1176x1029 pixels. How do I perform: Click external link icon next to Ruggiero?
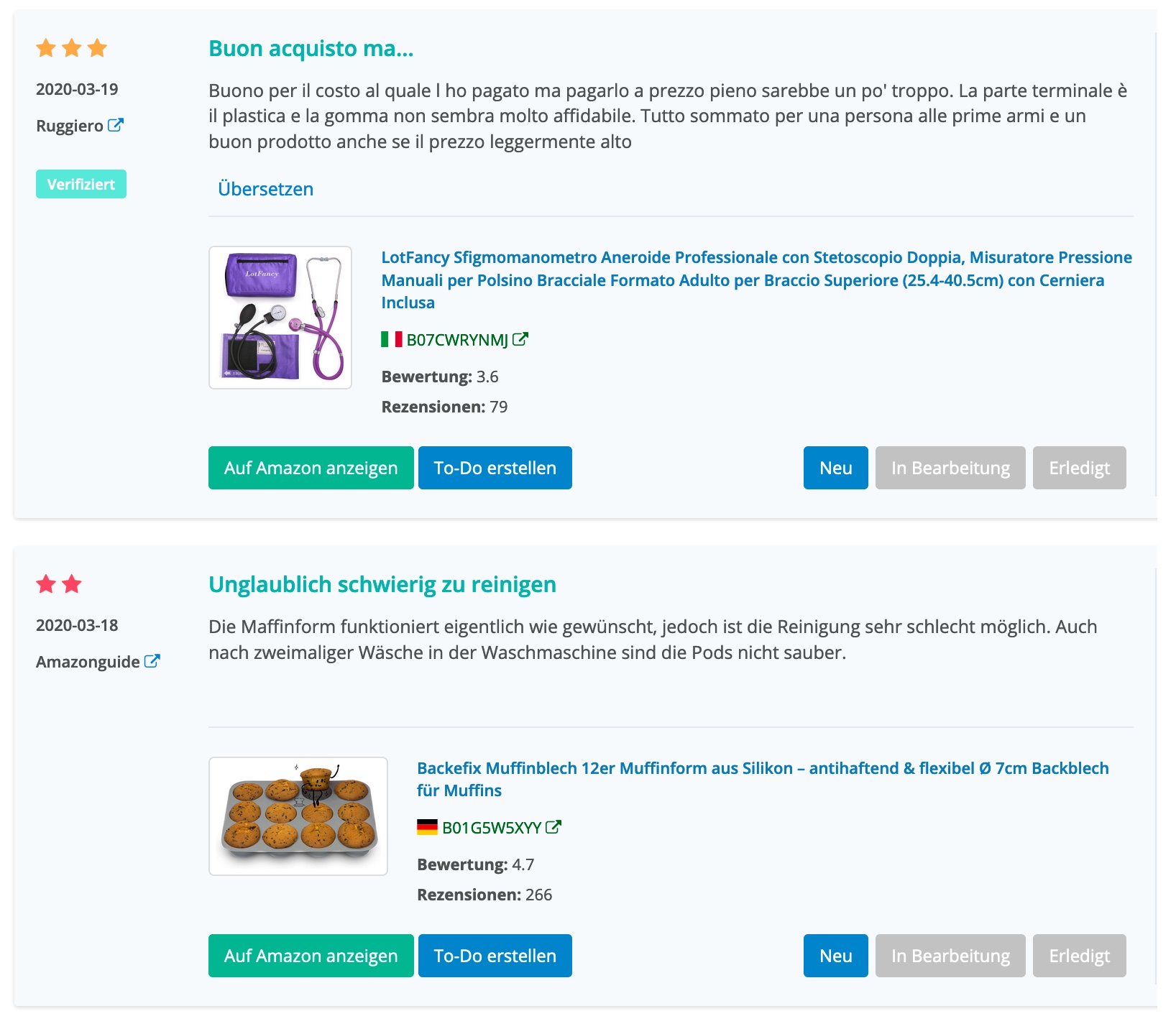coord(115,125)
